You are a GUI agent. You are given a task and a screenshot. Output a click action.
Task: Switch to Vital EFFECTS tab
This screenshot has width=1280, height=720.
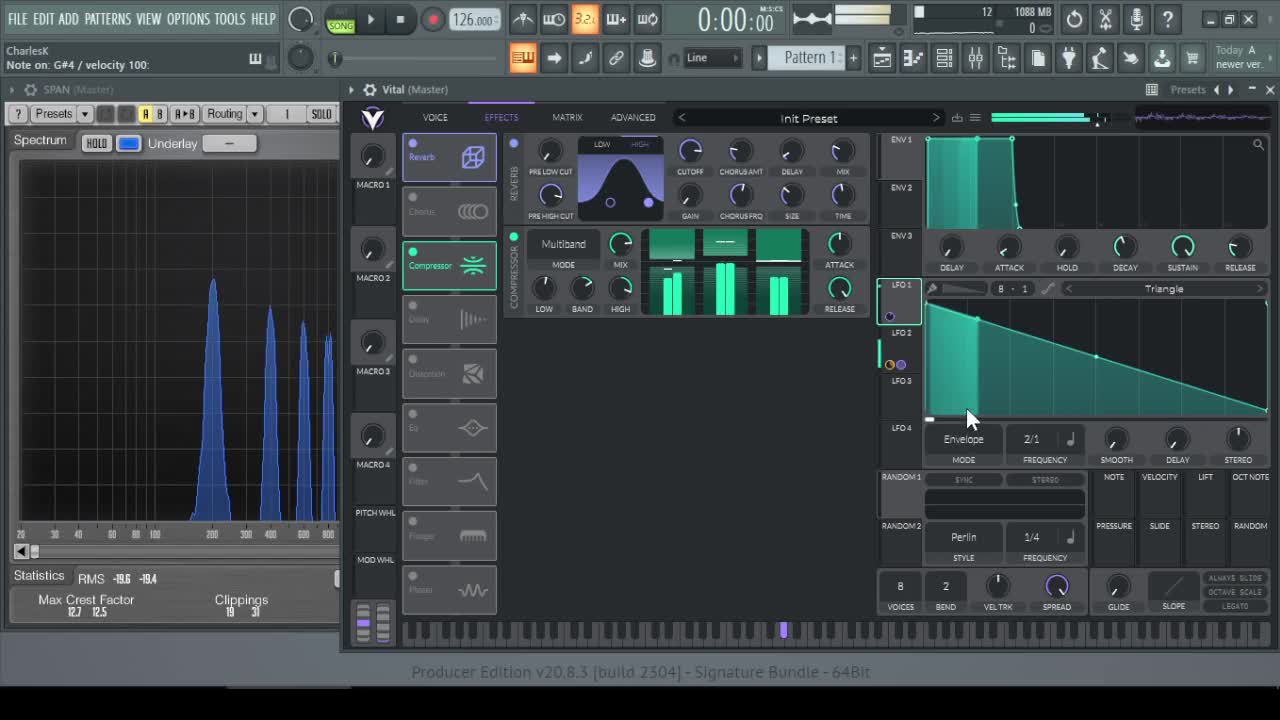[x=501, y=118]
